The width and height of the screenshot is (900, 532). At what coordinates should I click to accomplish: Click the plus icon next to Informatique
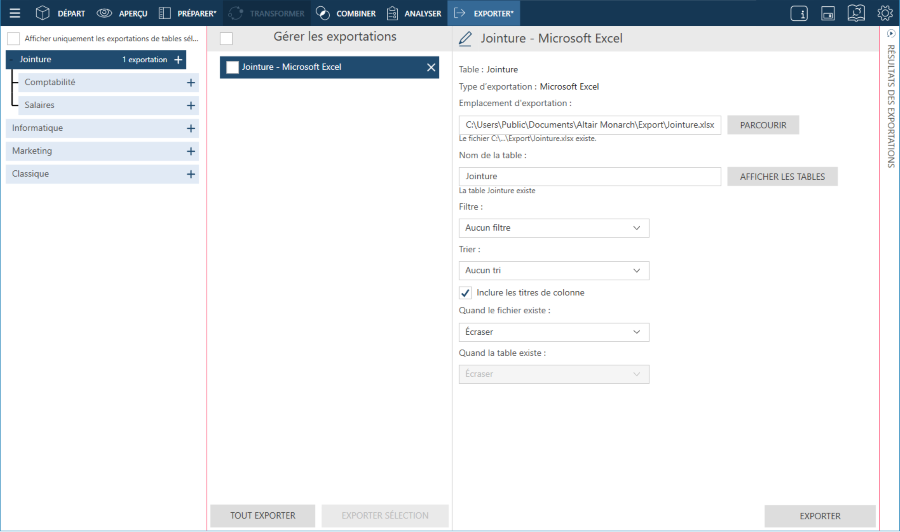[190, 128]
